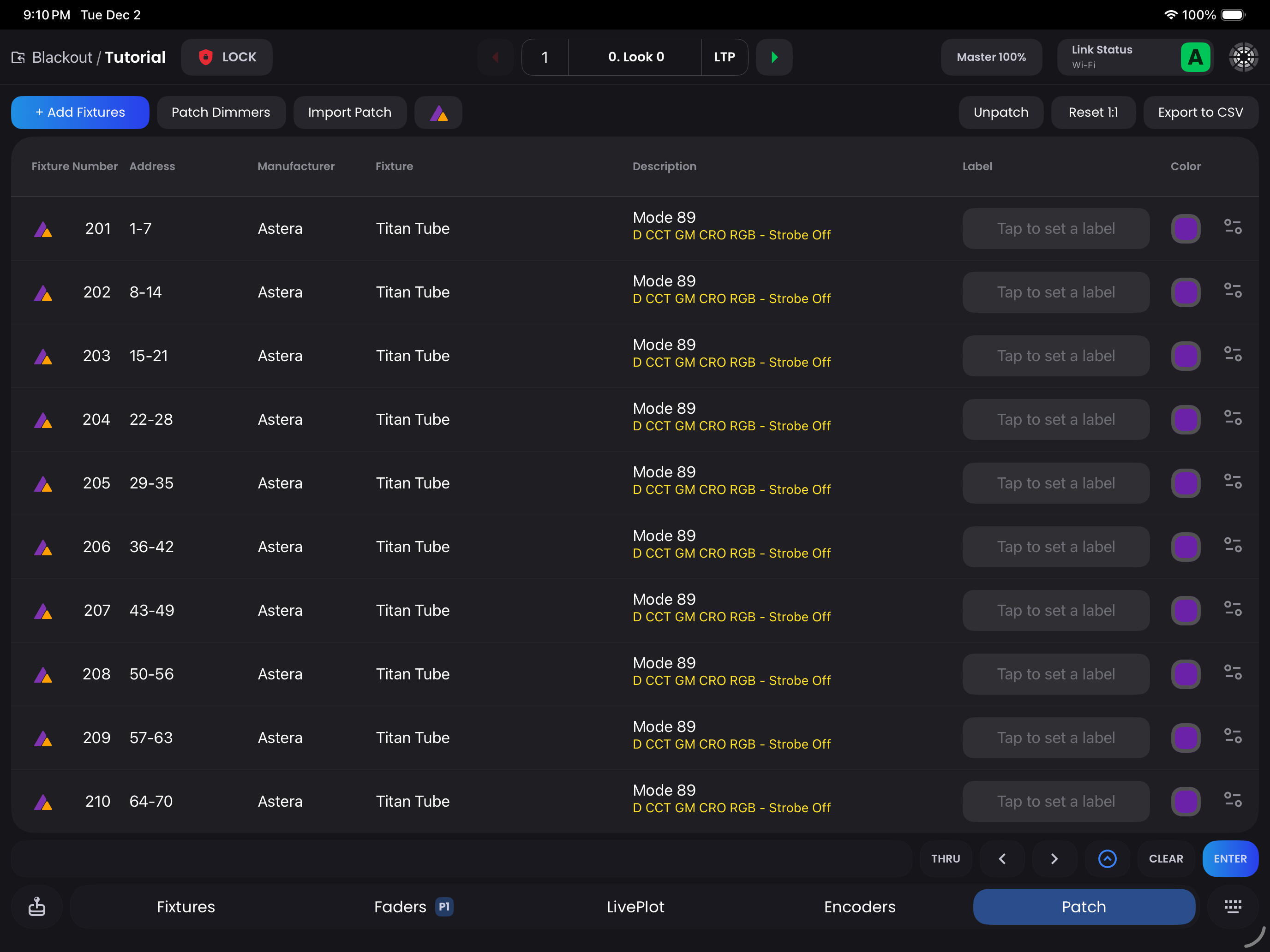Image resolution: width=1270 pixels, height=952 pixels.
Task: Tap the circular settings wheel icon
Action: (1243, 57)
